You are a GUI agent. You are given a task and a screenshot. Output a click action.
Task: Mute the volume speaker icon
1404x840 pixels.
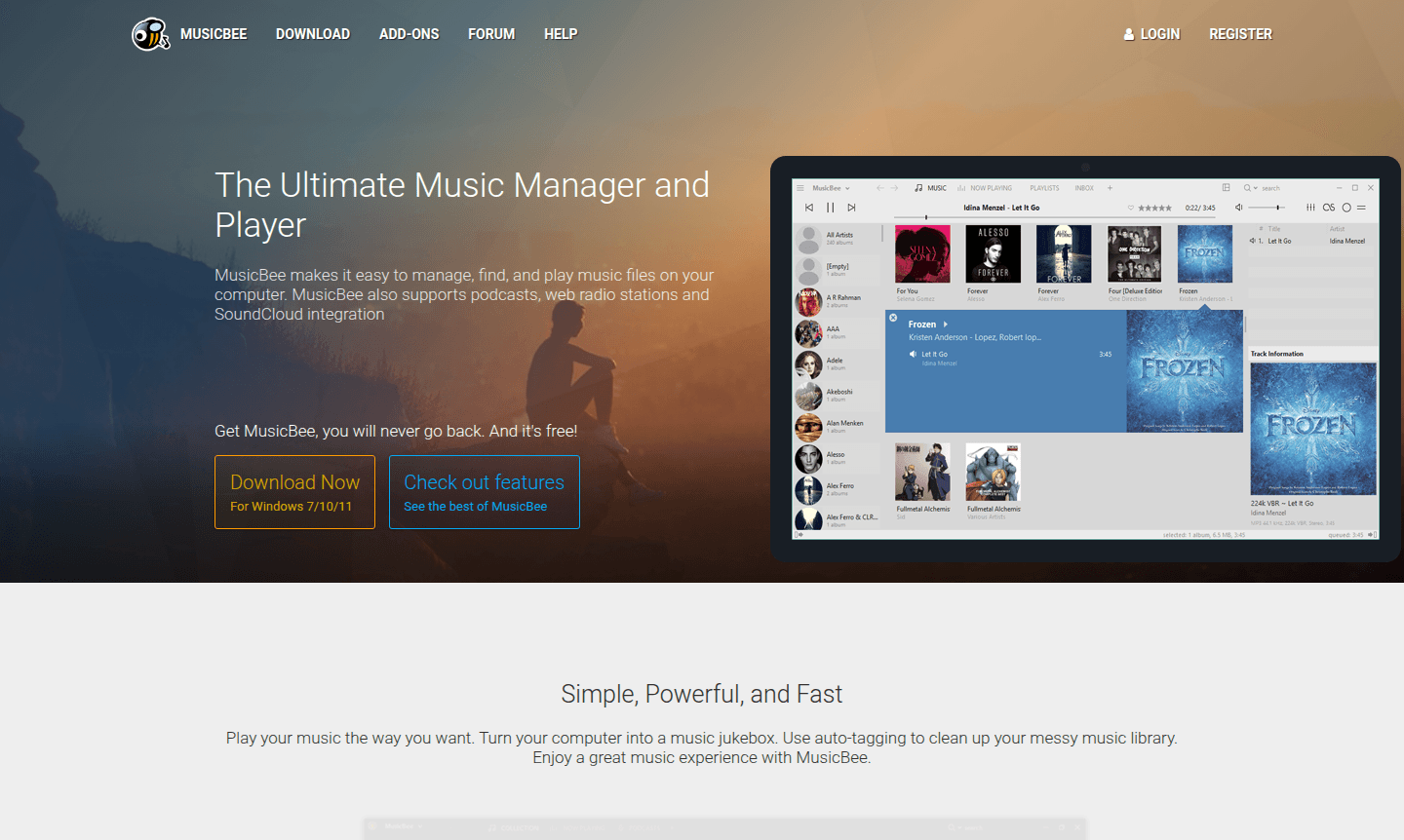tap(1239, 208)
